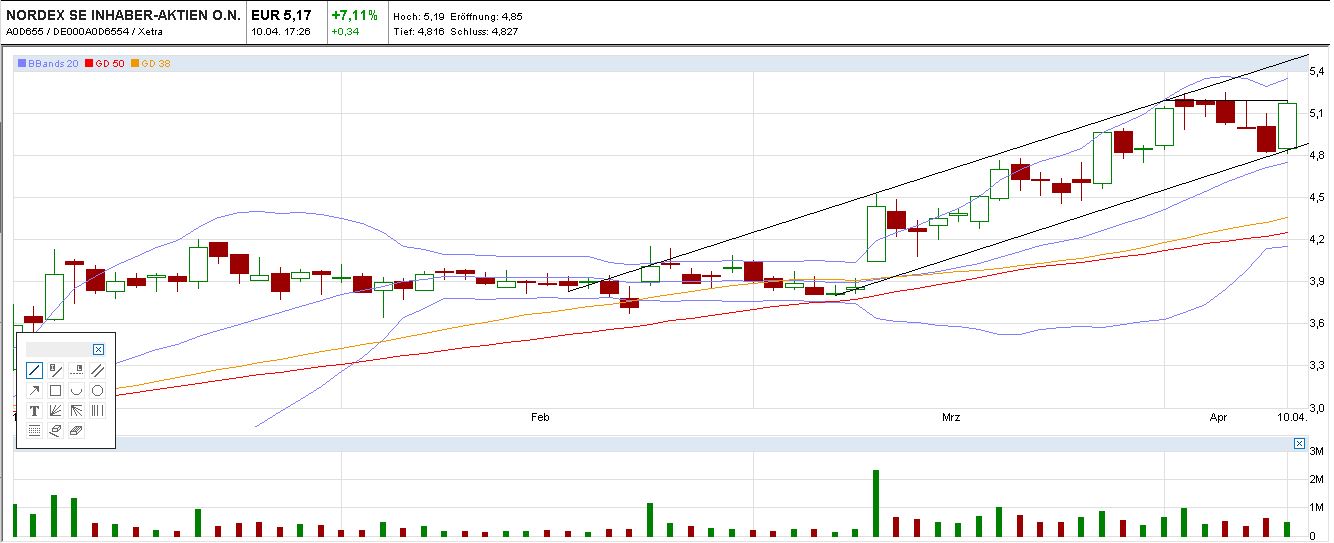Click the 3M volume axis label
Screen dimensions: 1334x543
click(1317, 453)
